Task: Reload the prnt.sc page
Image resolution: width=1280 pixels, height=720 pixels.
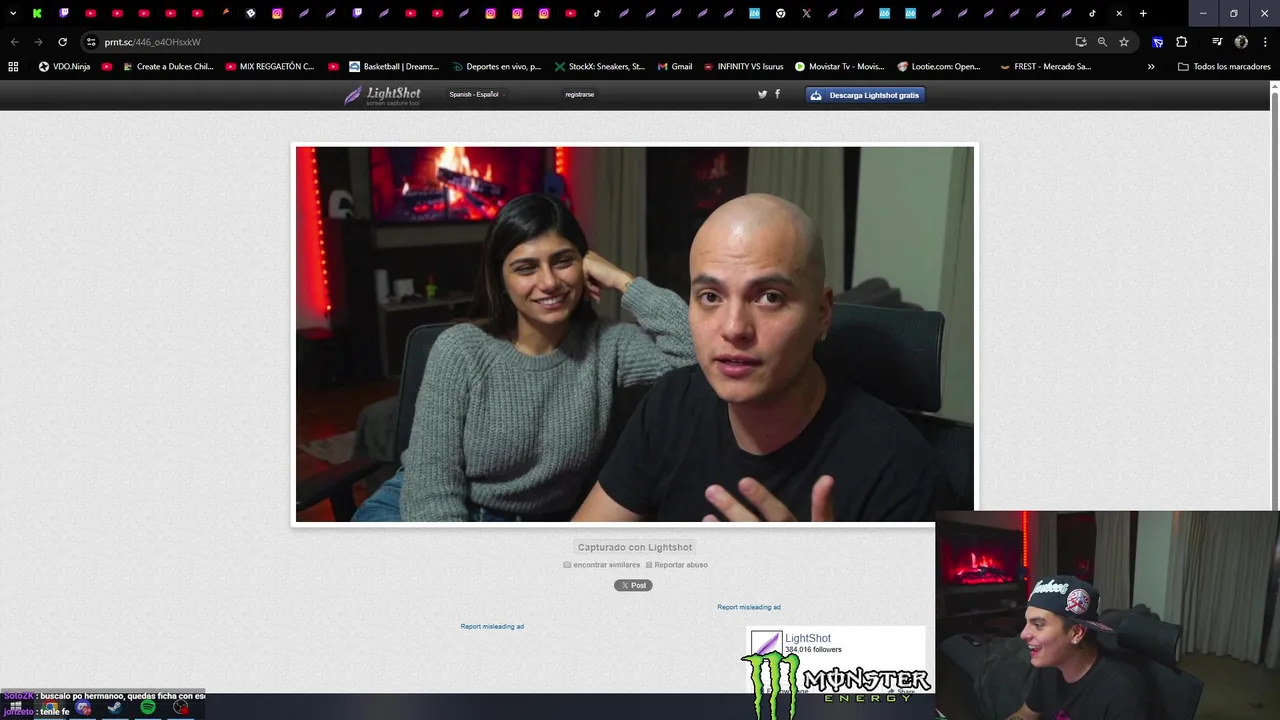Action: (x=62, y=42)
